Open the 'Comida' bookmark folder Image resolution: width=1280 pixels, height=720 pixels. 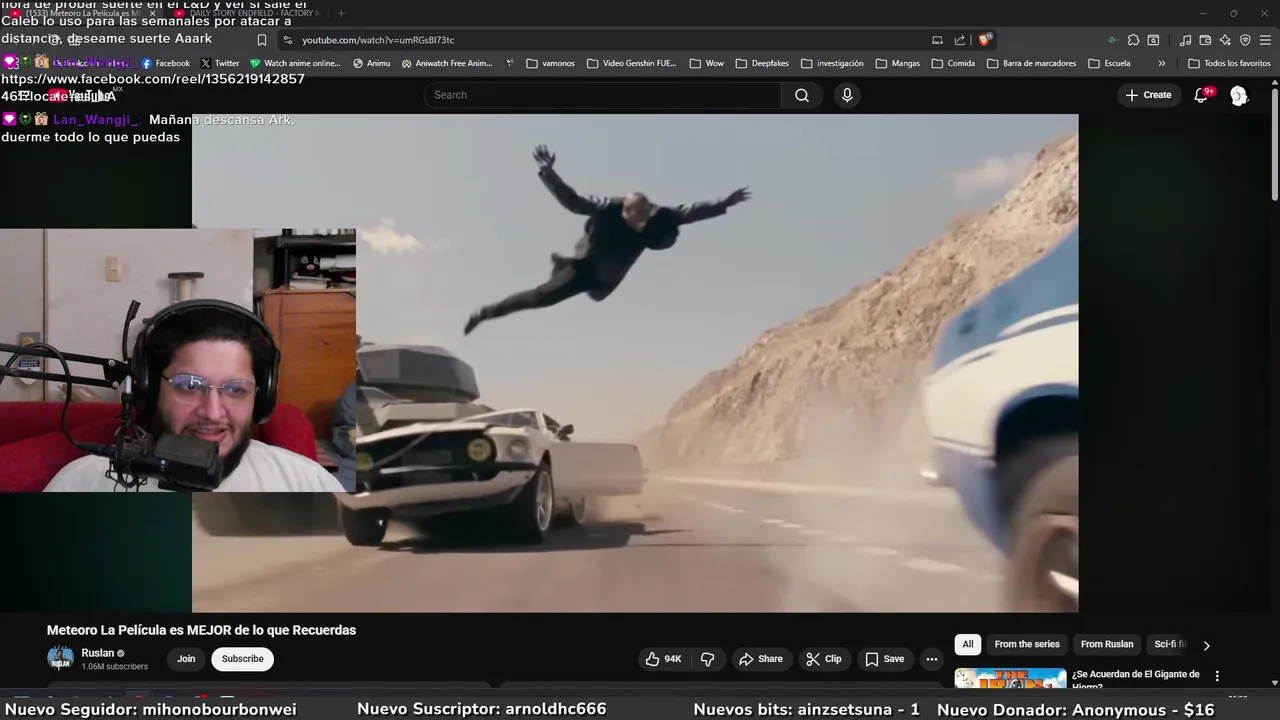(953, 63)
